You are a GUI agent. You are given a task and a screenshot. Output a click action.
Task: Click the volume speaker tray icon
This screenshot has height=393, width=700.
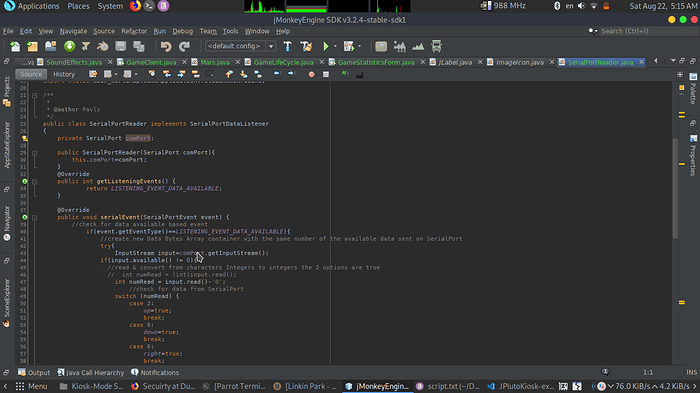coord(581,6)
